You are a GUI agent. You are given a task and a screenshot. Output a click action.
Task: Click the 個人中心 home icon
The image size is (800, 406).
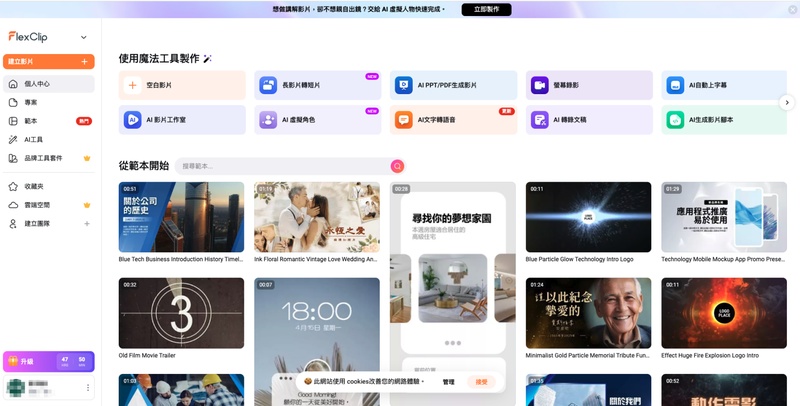(13, 84)
